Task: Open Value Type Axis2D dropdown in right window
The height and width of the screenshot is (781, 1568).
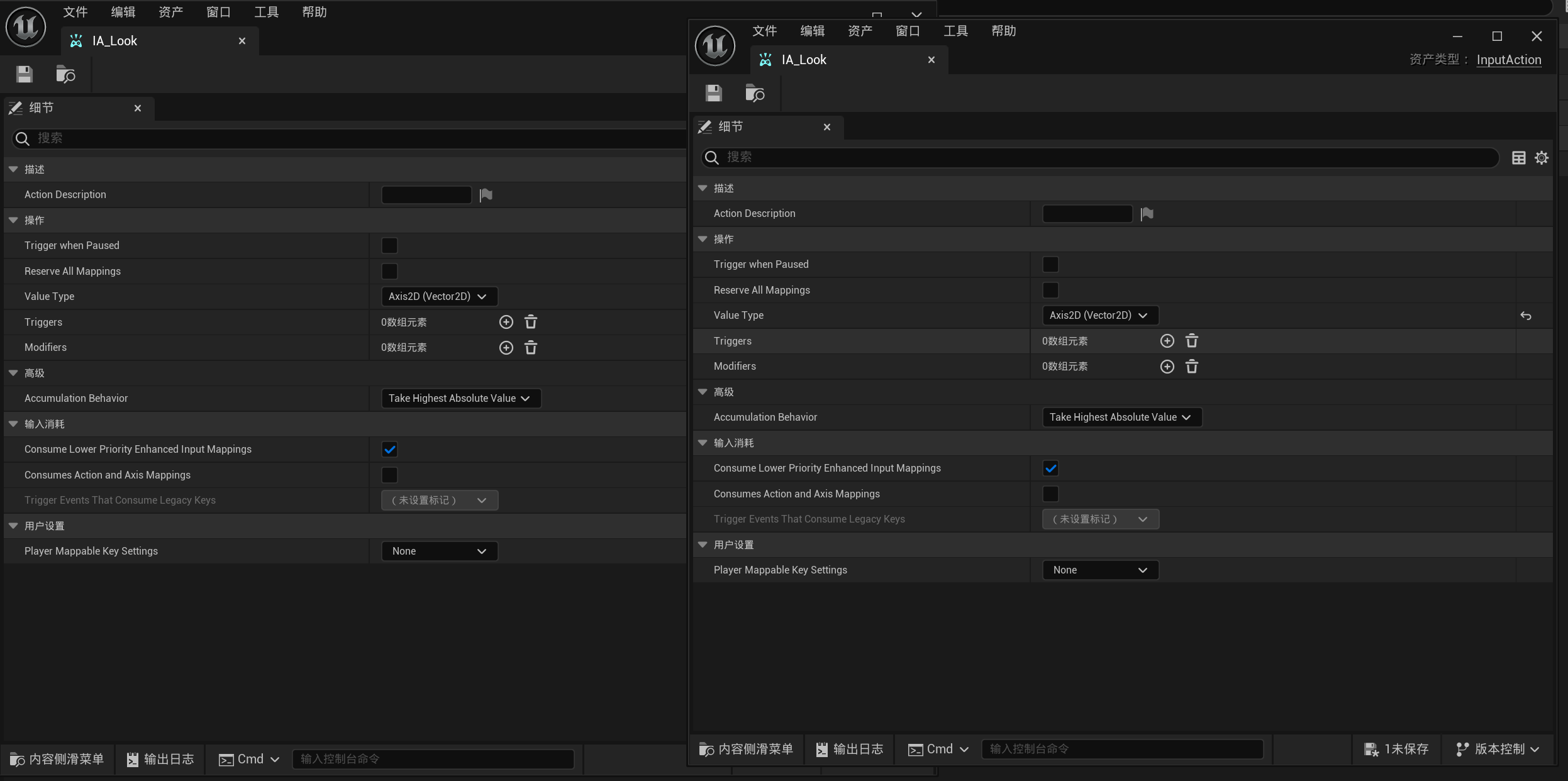Action: pyautogui.click(x=1099, y=316)
